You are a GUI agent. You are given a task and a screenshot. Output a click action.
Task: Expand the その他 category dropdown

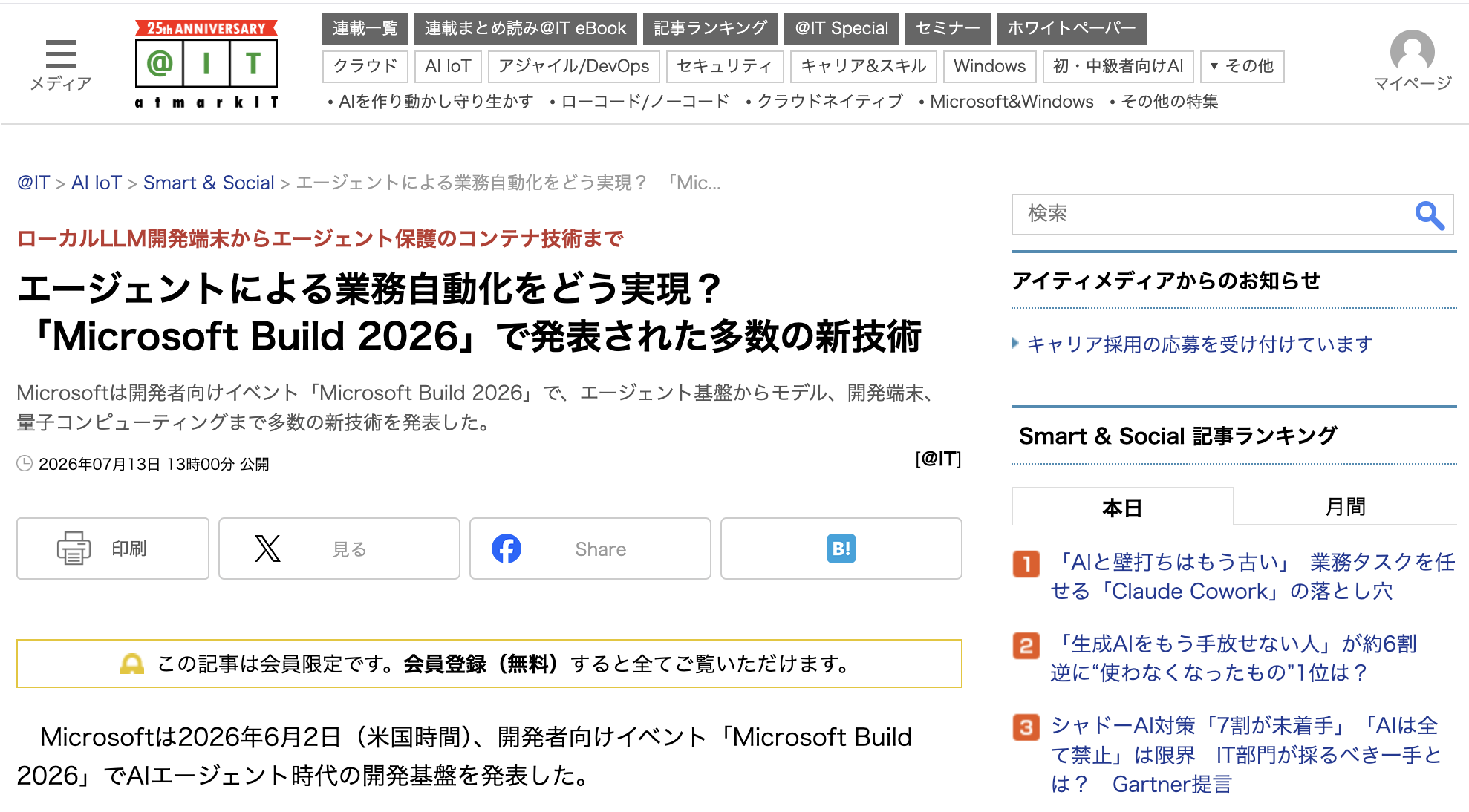pos(1242,66)
